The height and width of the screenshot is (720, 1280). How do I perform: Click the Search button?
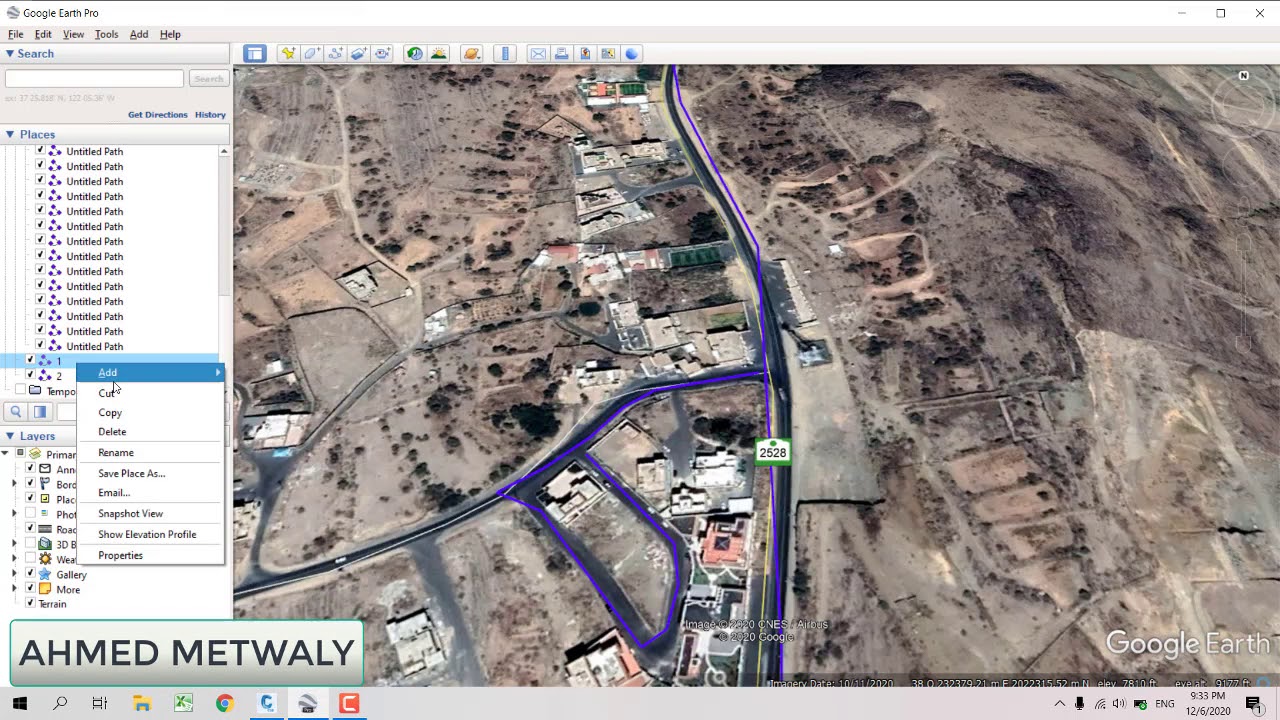(x=208, y=79)
